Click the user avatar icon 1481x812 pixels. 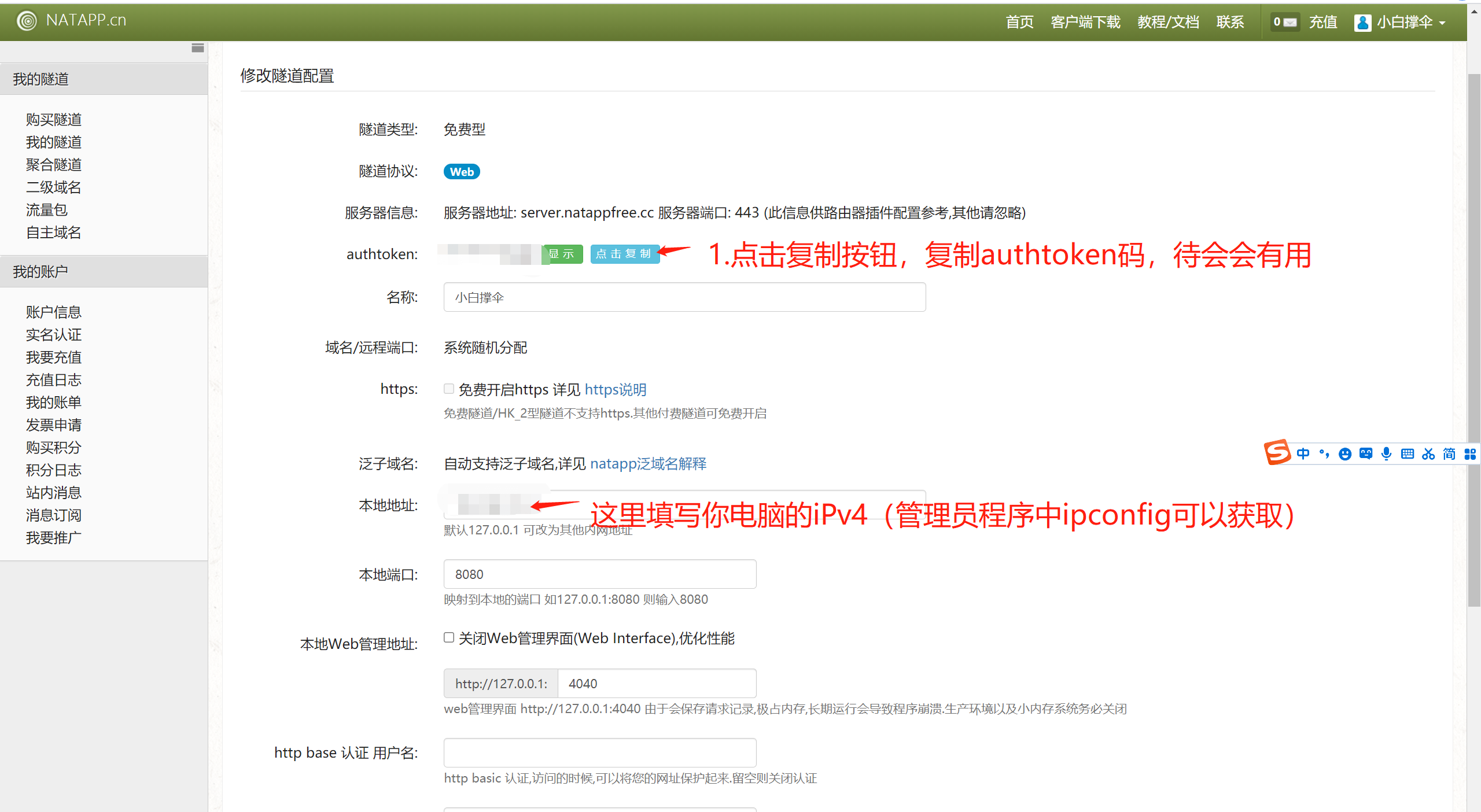tap(1362, 23)
